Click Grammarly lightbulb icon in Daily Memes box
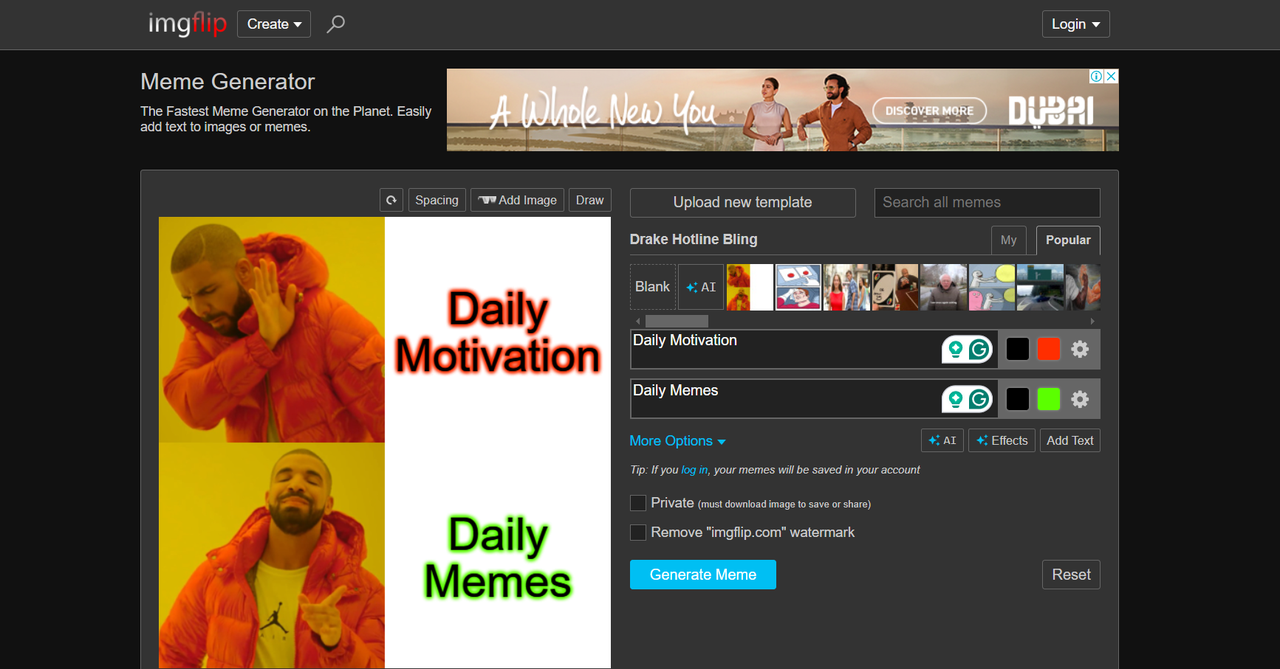The width and height of the screenshot is (1280, 669). pyautogui.click(x=956, y=399)
